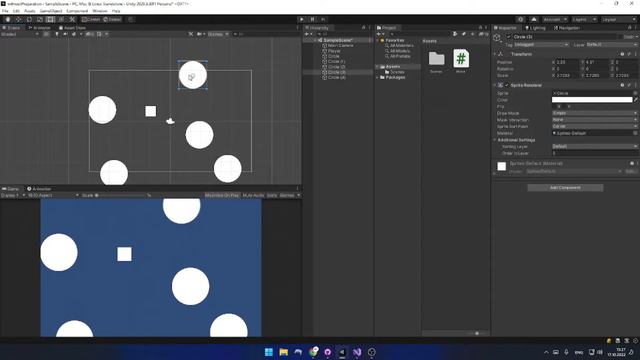This screenshot has width=640, height=360.
Task: Open the GameObject menu
Action: pos(51,11)
